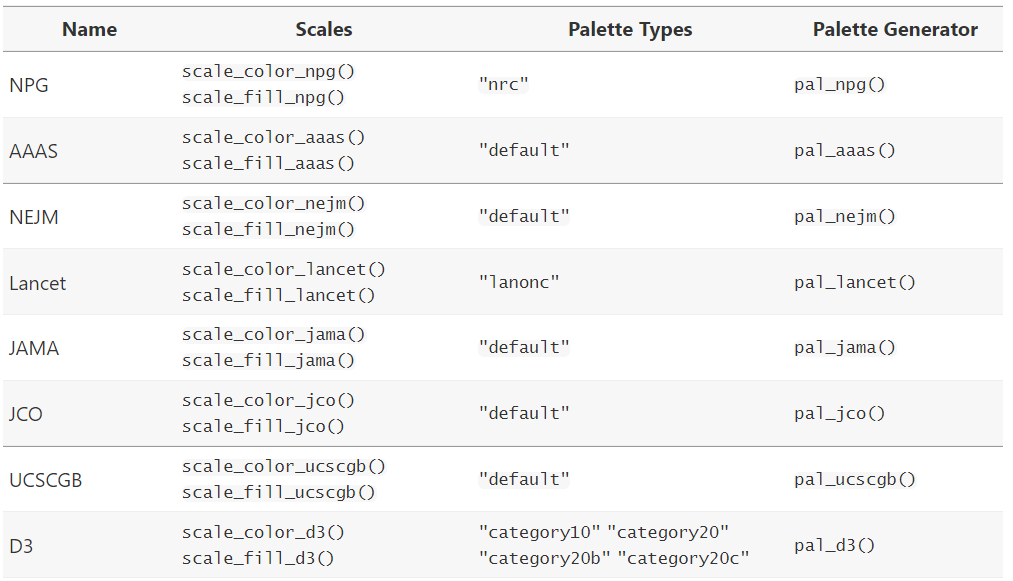Screen dimensions: 1013x581
Task: Select the scale_color_npg() code text
Action: click(x=268, y=72)
